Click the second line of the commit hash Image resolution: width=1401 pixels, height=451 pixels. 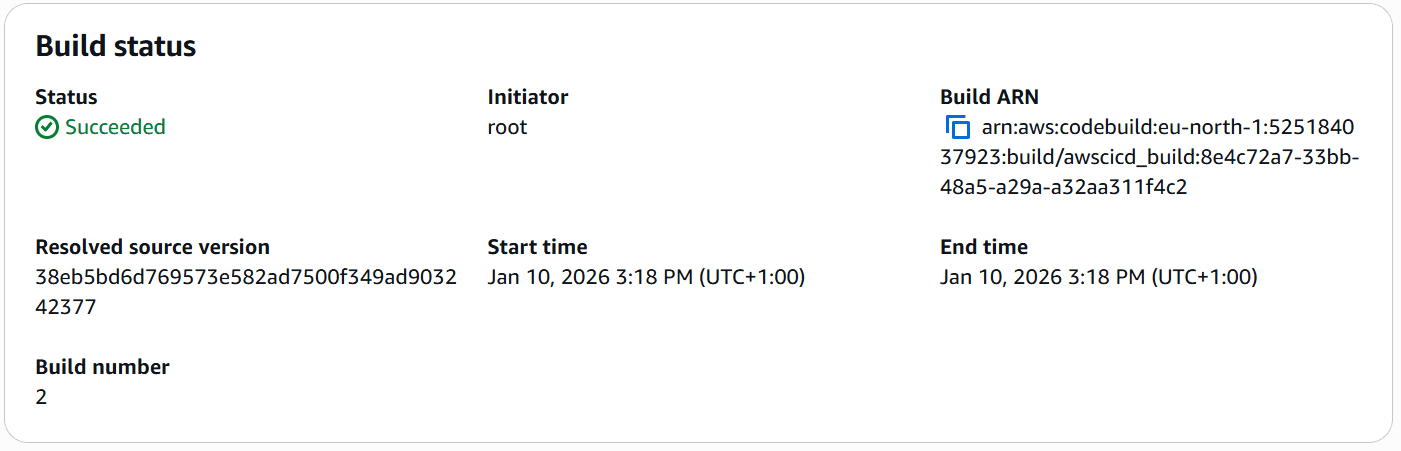[66, 307]
